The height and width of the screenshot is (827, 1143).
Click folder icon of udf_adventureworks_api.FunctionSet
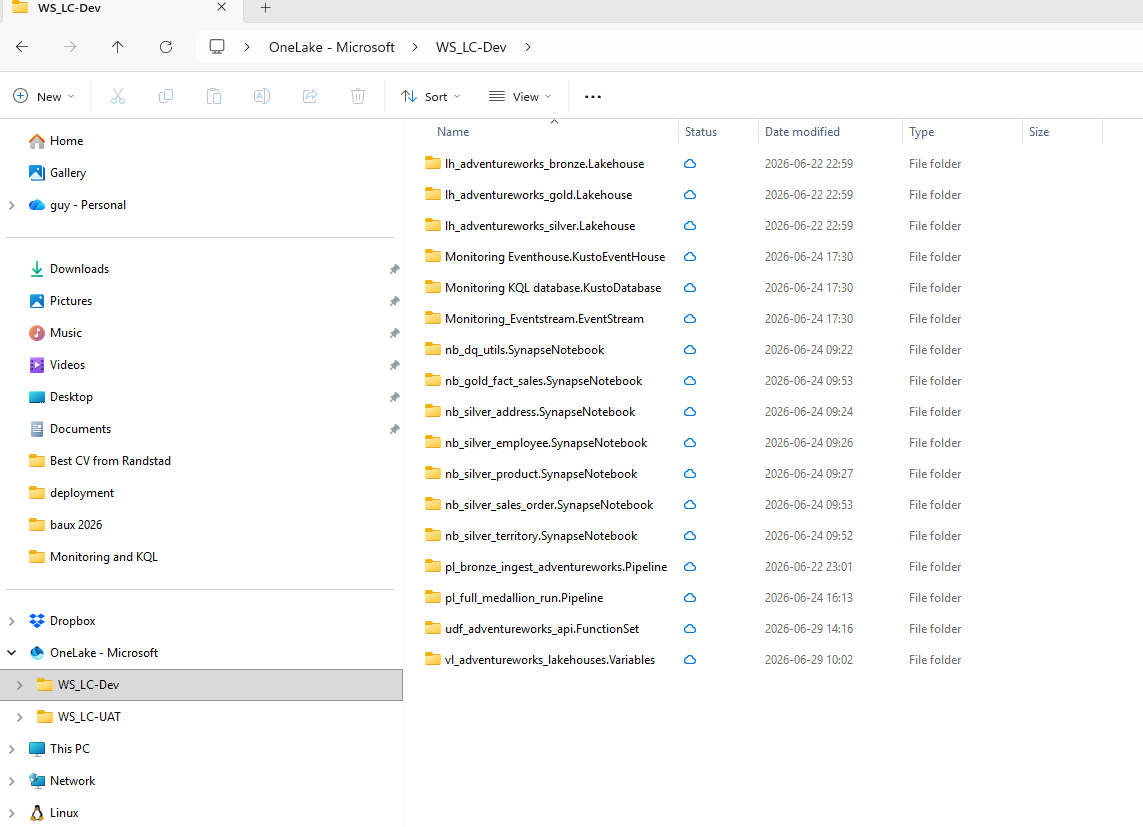point(433,628)
